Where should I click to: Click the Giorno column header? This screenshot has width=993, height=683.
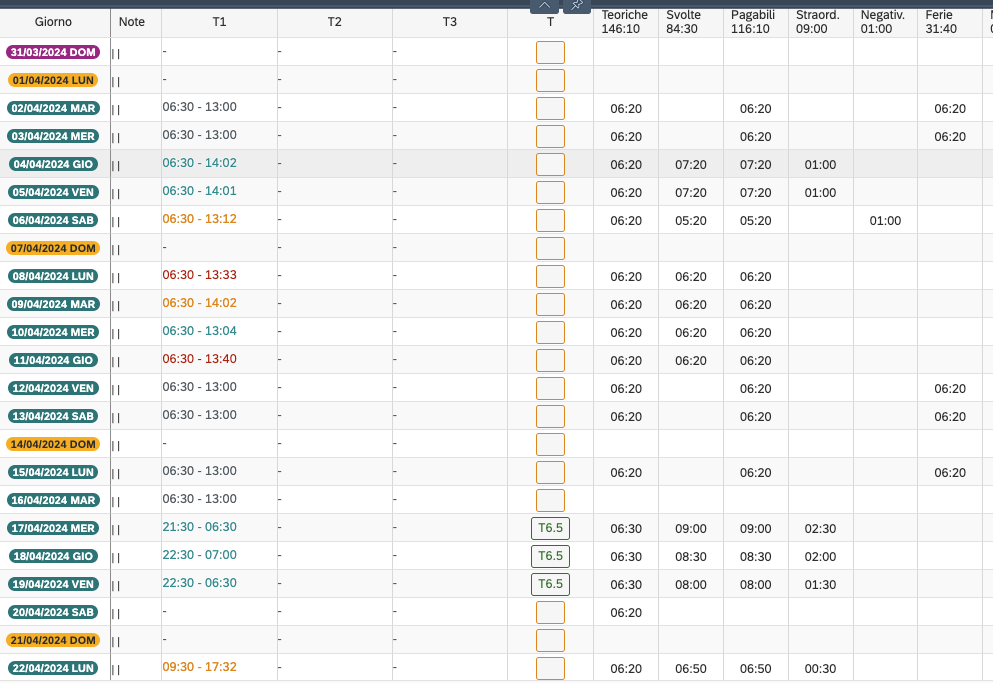(53, 22)
